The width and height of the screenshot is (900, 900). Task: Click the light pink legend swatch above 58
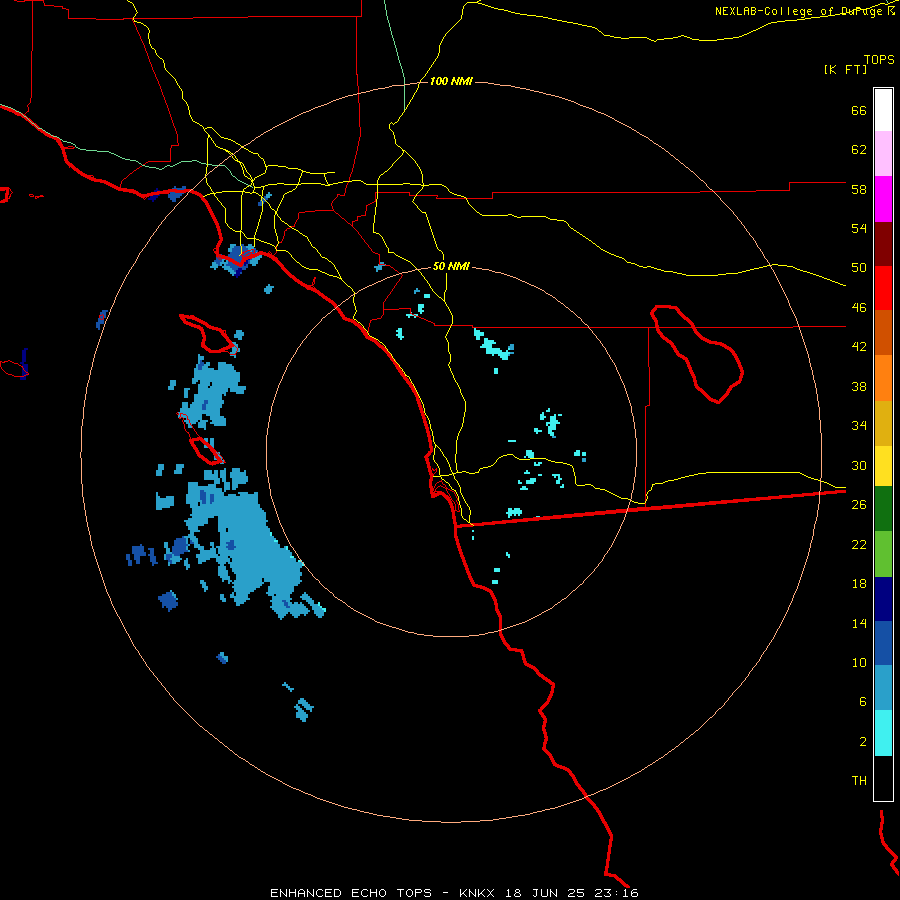(883, 153)
